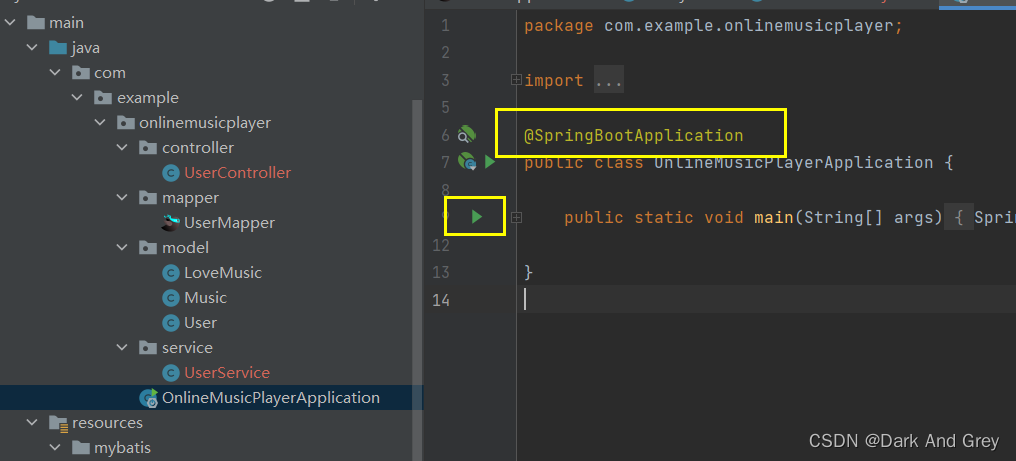Click the class icon beside LoveMusic
Screen dimensions: 1016x461
click(x=170, y=273)
